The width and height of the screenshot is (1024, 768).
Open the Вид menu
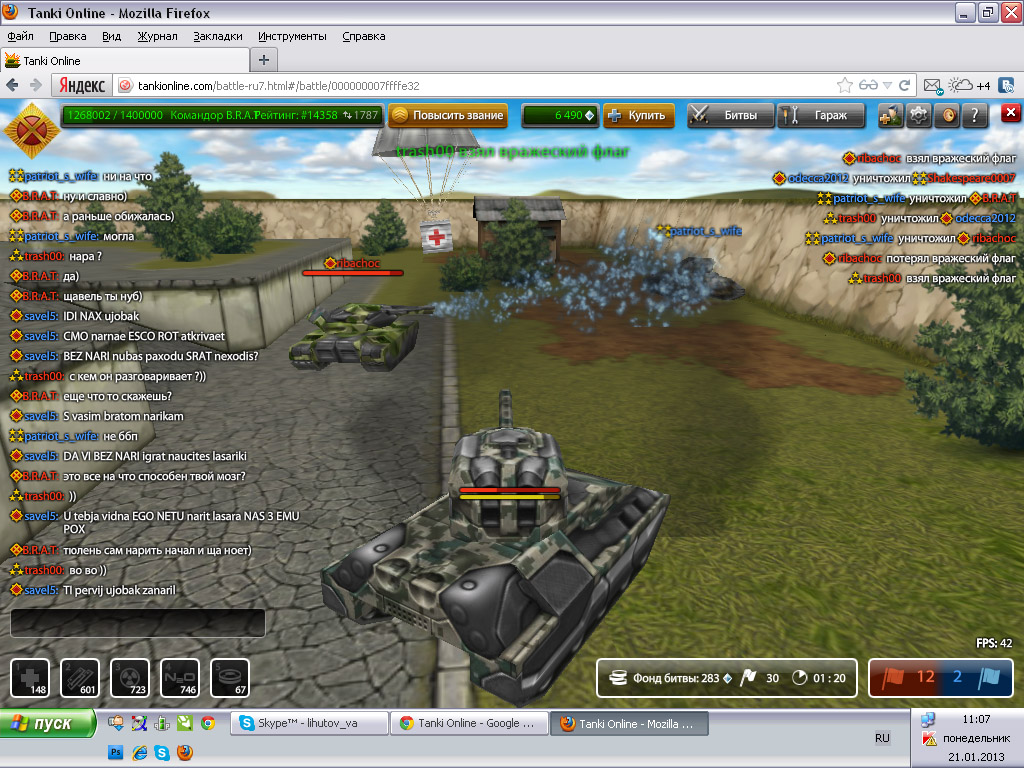pyautogui.click(x=112, y=37)
